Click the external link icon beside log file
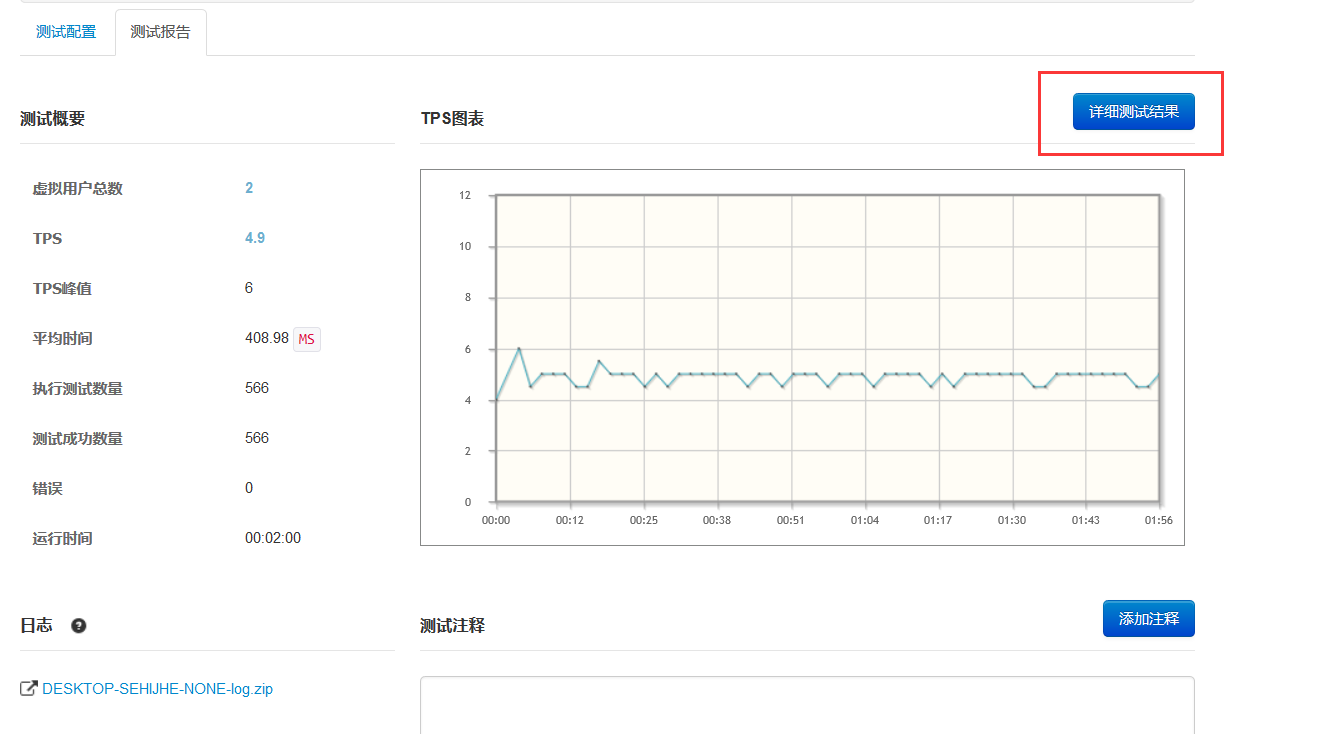This screenshot has width=1338, height=734. coord(29,689)
